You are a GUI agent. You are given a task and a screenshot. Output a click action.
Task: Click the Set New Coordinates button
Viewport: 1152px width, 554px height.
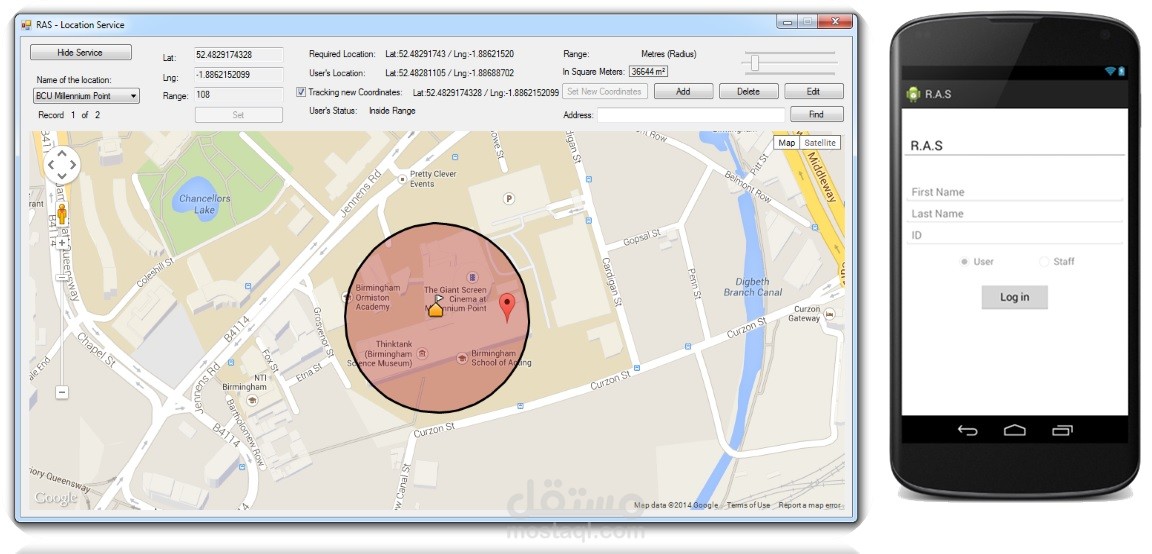pyautogui.click(x=605, y=92)
